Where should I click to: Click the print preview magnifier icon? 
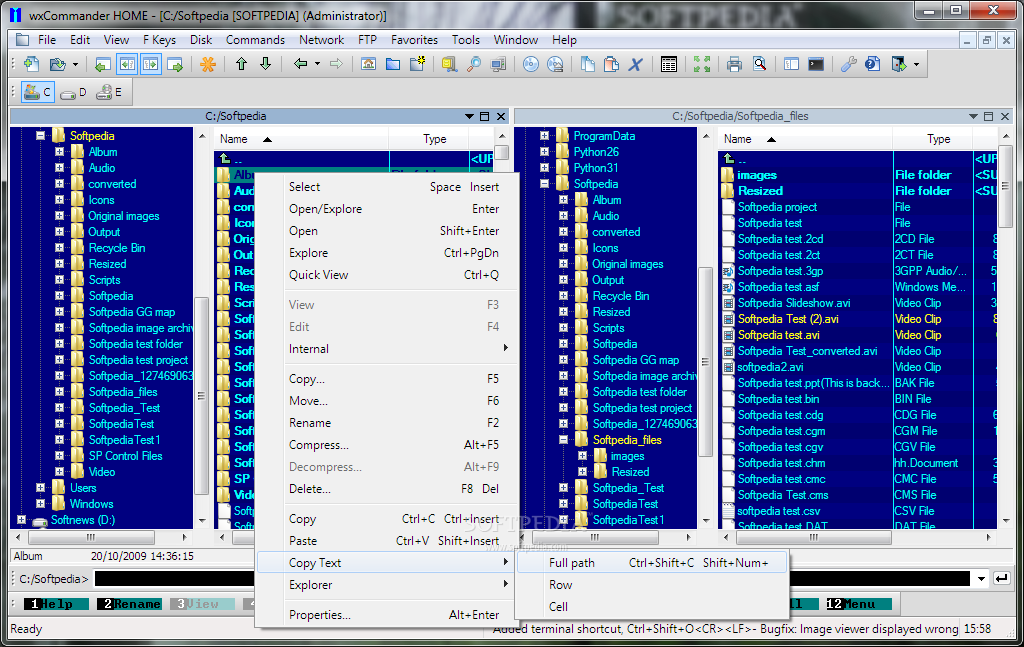[x=759, y=64]
